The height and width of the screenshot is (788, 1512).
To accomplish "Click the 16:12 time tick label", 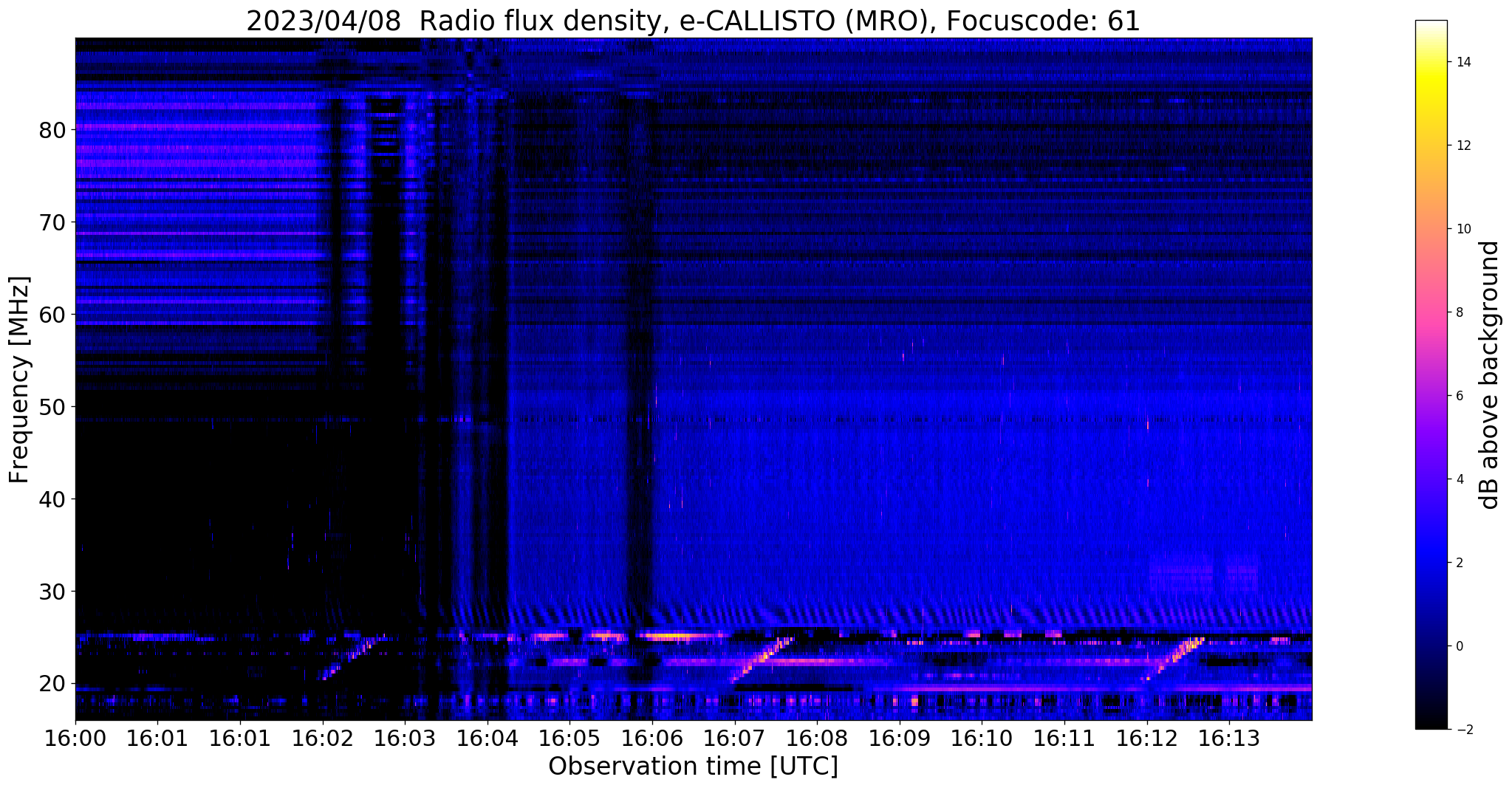I will coord(1146,739).
